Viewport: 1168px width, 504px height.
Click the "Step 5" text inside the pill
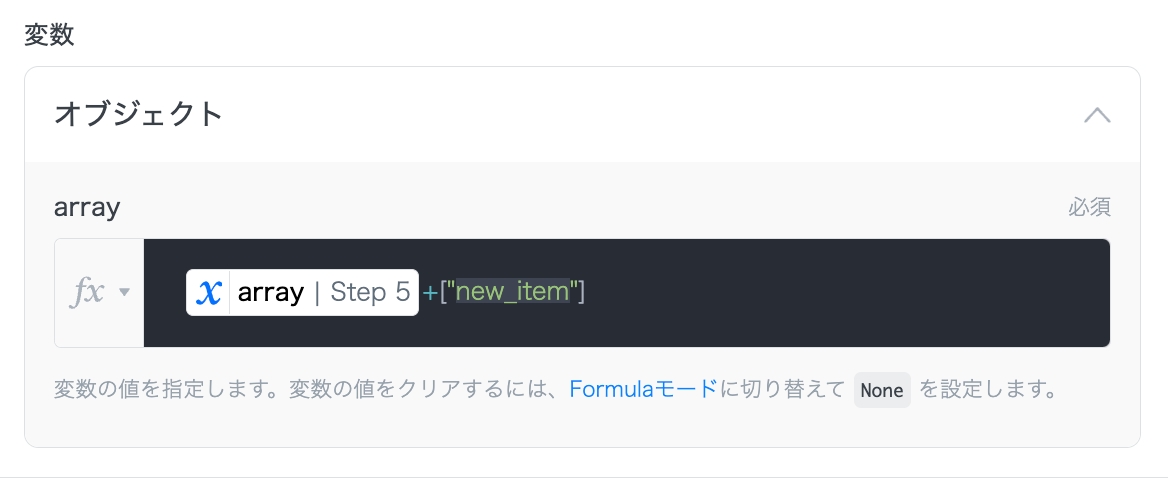[x=370, y=292]
